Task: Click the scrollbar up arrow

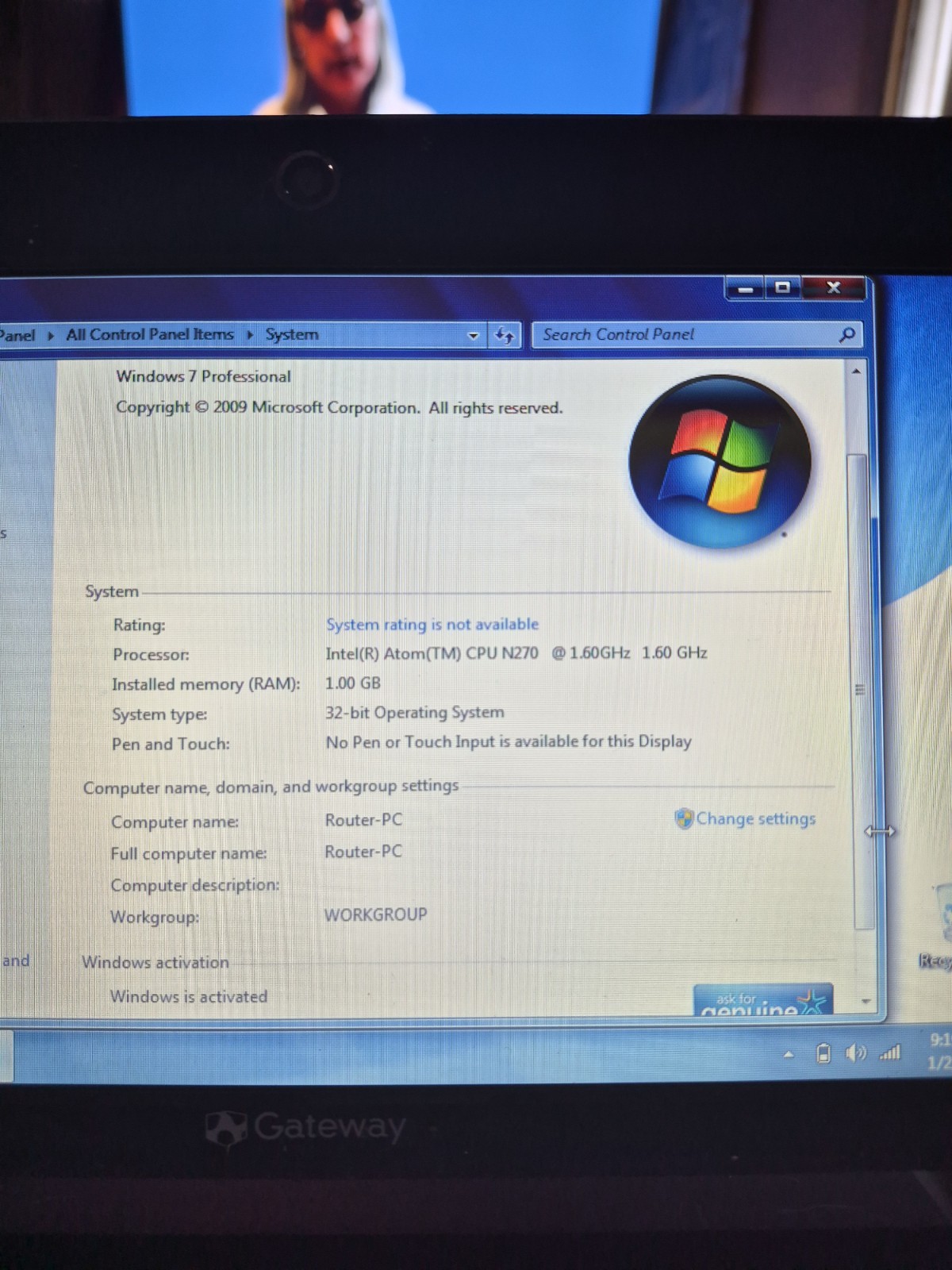Action: point(856,371)
